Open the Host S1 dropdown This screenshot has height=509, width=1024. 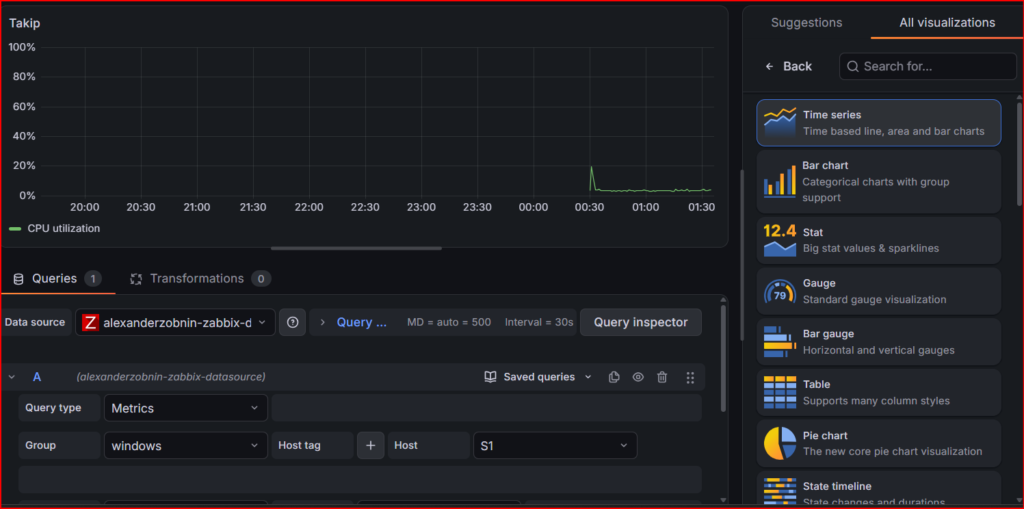[x=555, y=446]
